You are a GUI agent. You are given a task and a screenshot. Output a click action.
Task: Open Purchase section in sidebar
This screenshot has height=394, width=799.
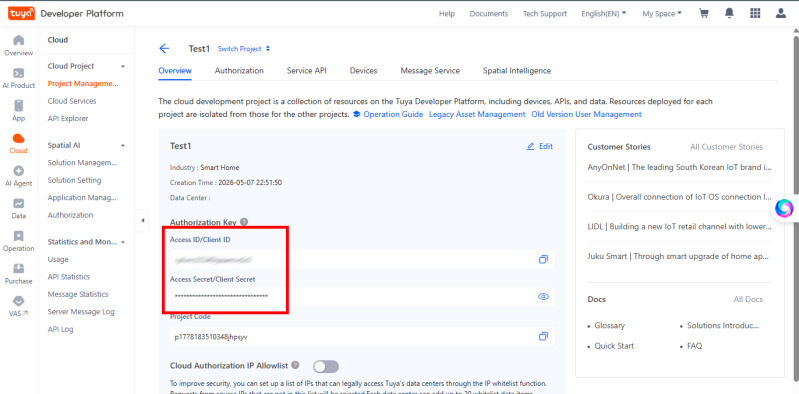(18, 274)
